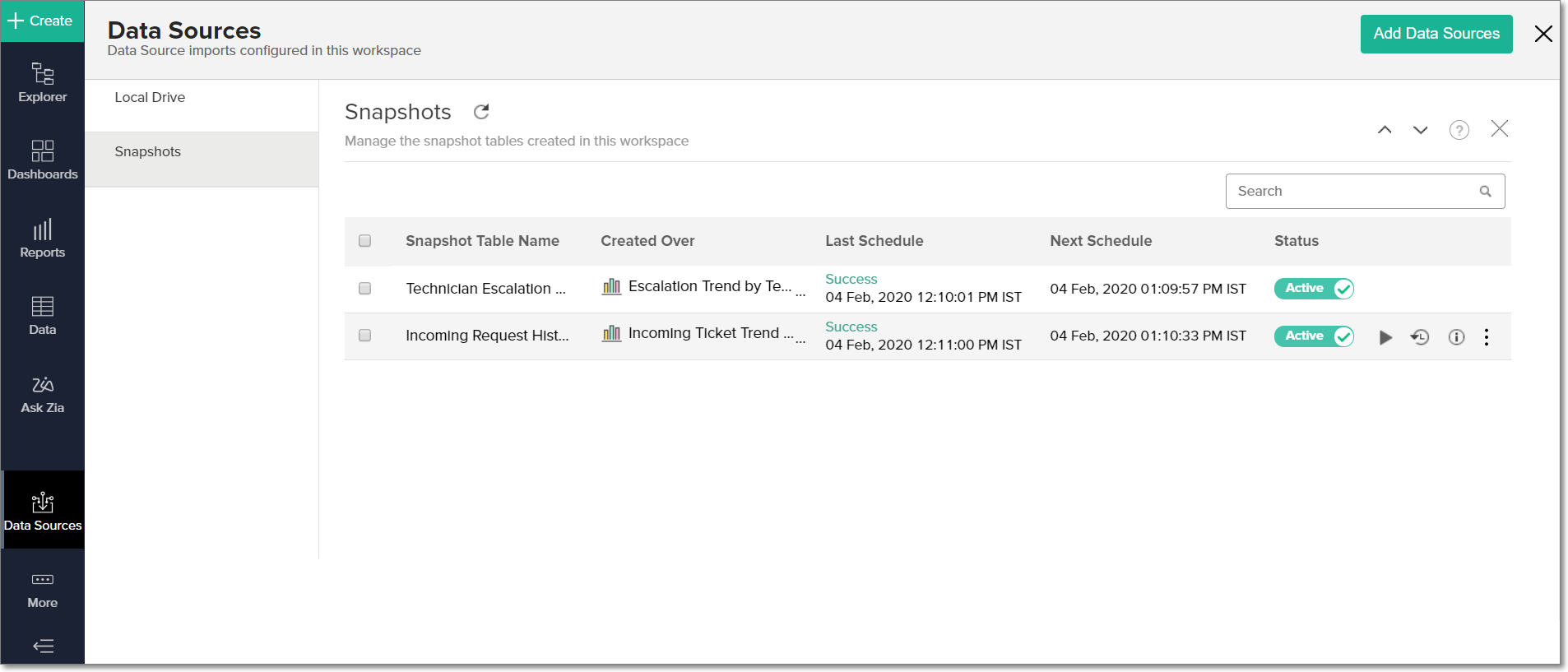This screenshot has height=672, width=1568.
Task: Click into the snapshot Search field
Action: point(1353,191)
